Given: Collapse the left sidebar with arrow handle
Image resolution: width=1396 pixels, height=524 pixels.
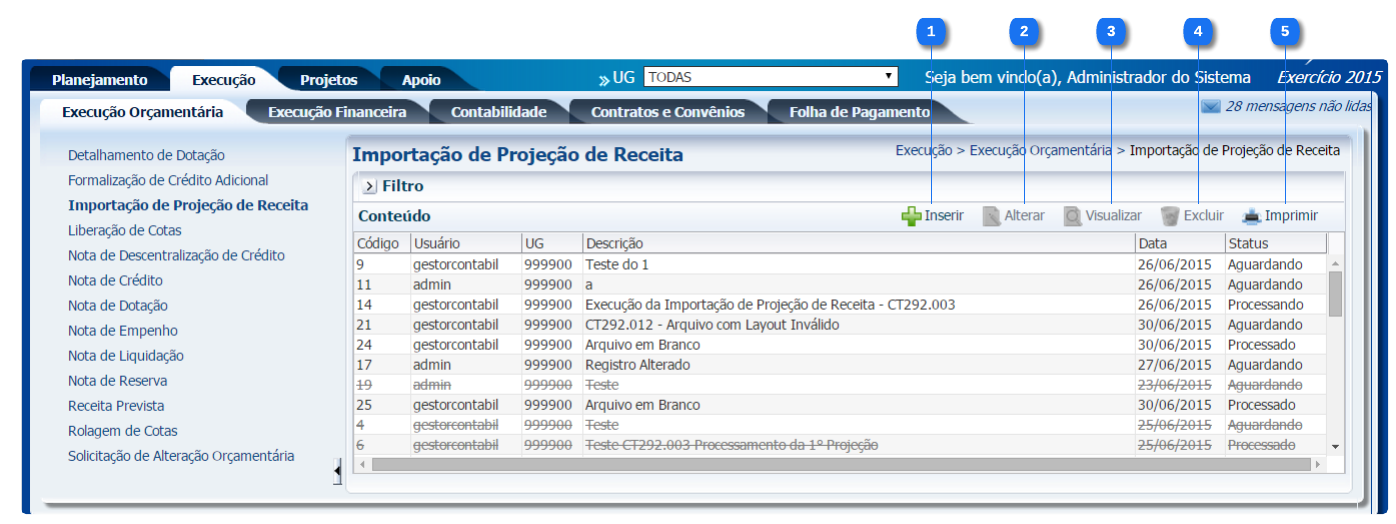Looking at the screenshot, I should point(337,471).
